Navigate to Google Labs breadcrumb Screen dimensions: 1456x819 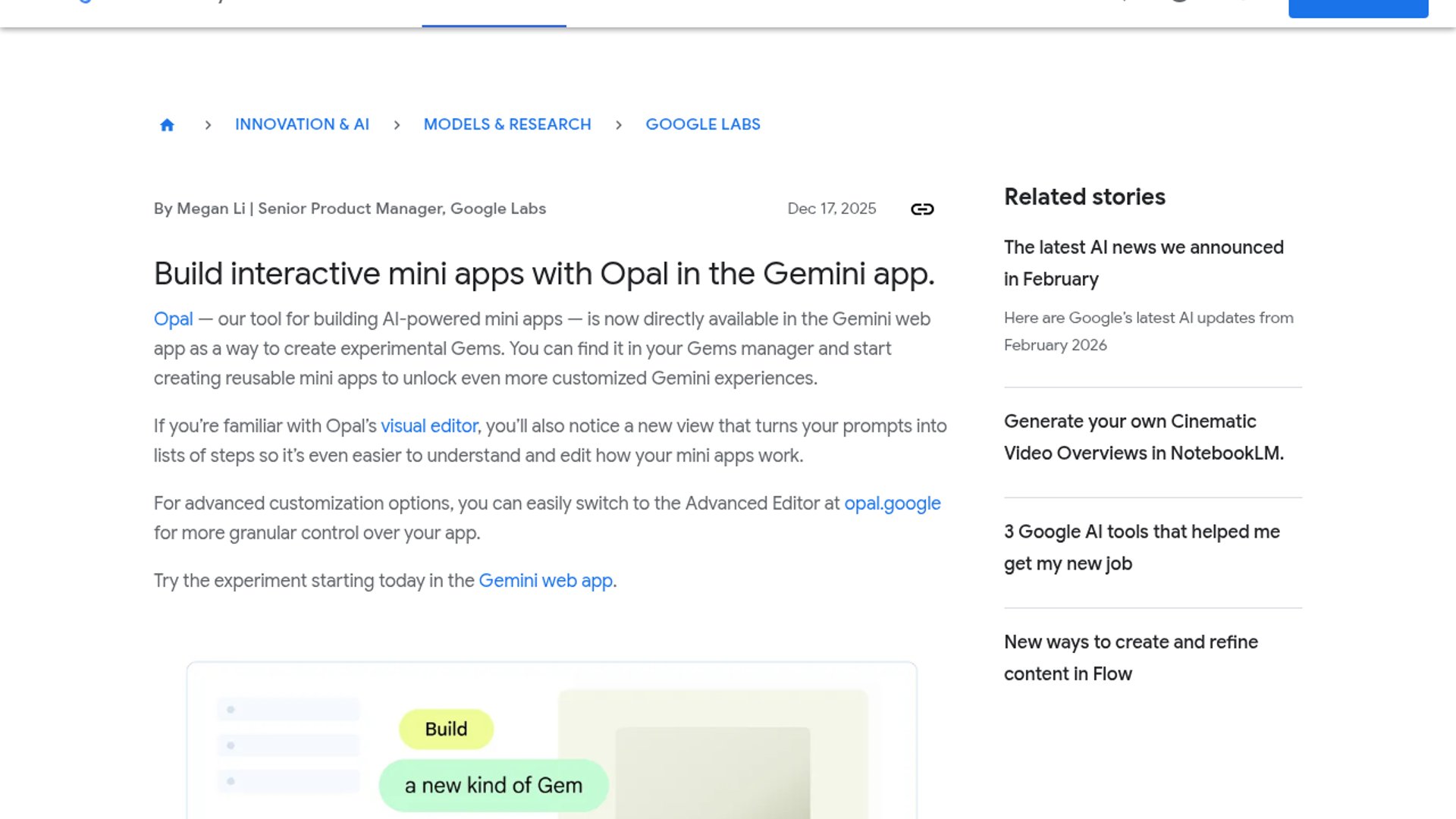[702, 124]
